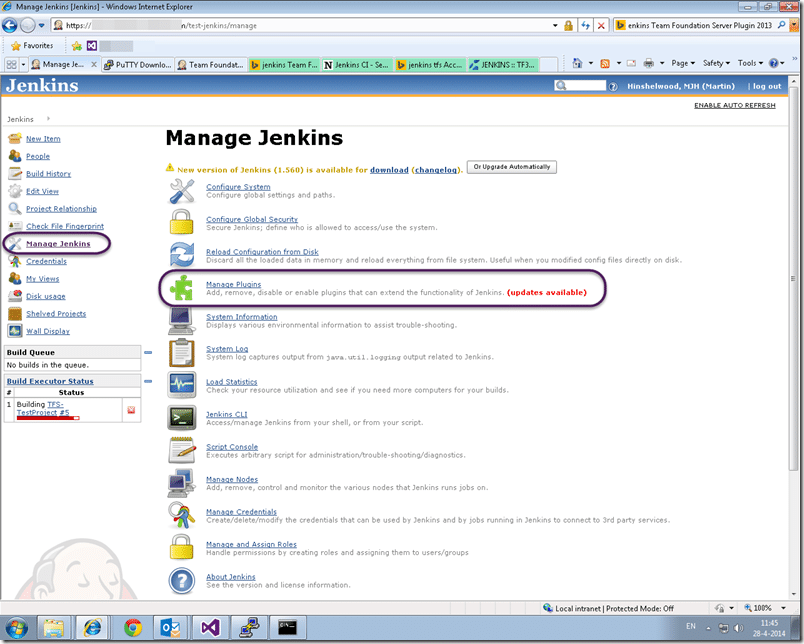Open the Build Executor Status link
This screenshot has height=644, width=804.
[50, 381]
